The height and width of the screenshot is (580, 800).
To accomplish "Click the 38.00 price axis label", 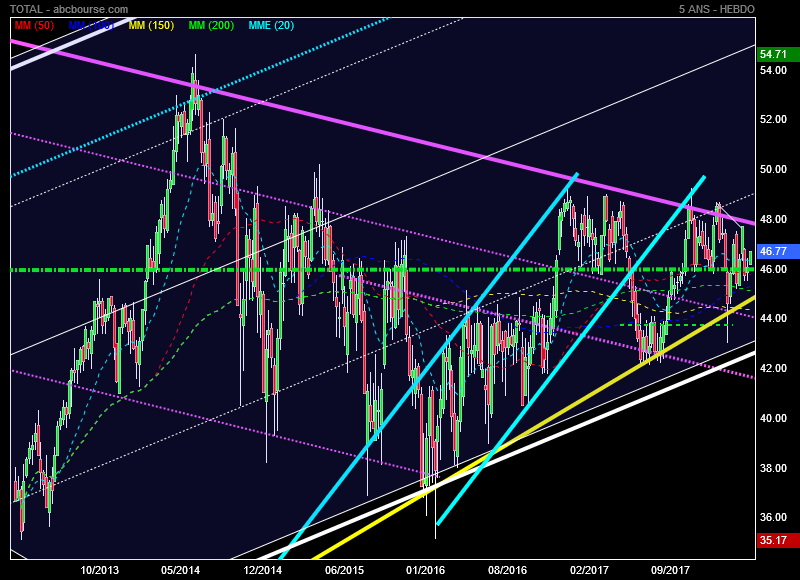I will 773,468.
